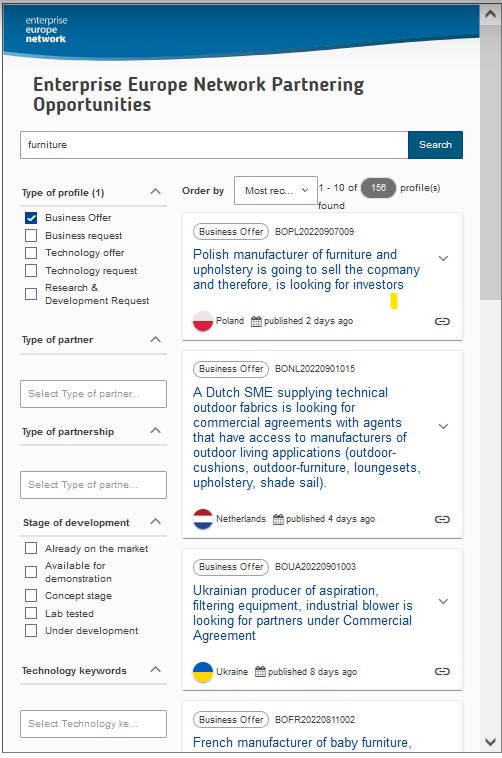This screenshot has width=502, height=758.
Task: Copy link icon for Ukrainian producer offer
Action: [442, 671]
